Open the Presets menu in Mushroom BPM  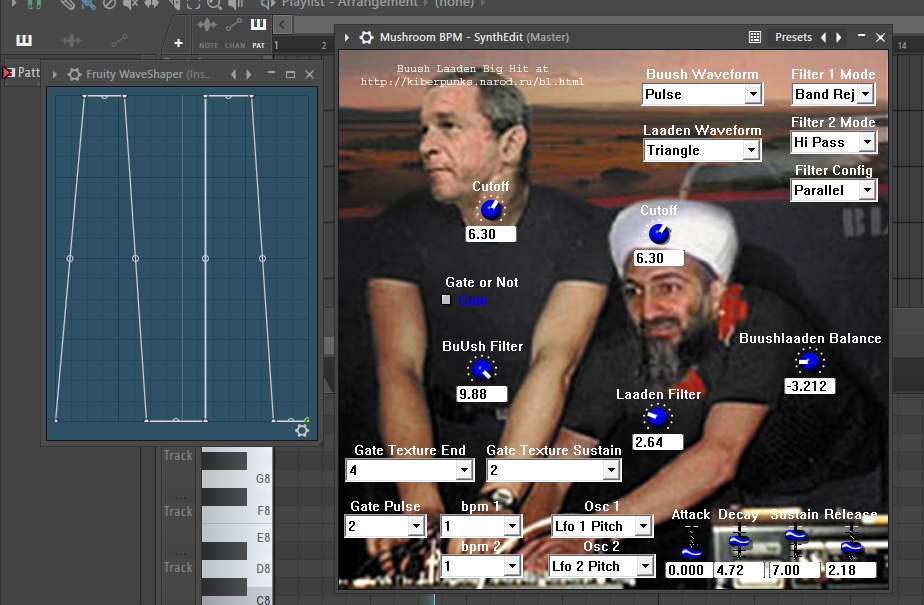click(x=793, y=37)
